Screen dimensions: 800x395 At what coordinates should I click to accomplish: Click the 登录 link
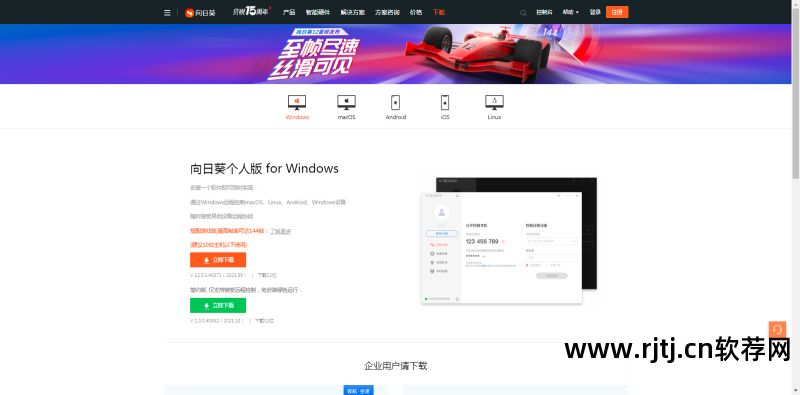[595, 12]
